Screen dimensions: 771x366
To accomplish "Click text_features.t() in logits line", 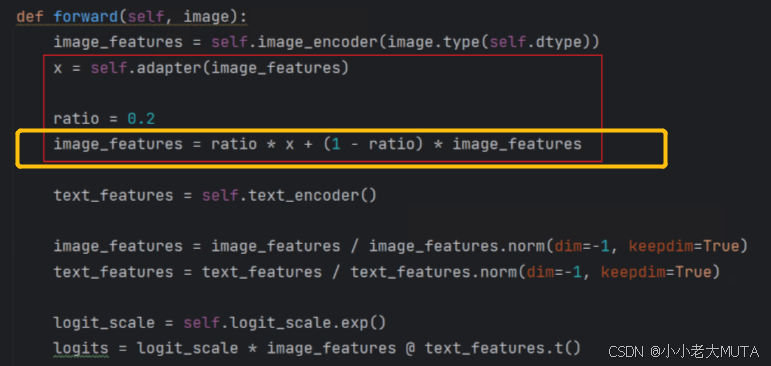I will 503,348.
